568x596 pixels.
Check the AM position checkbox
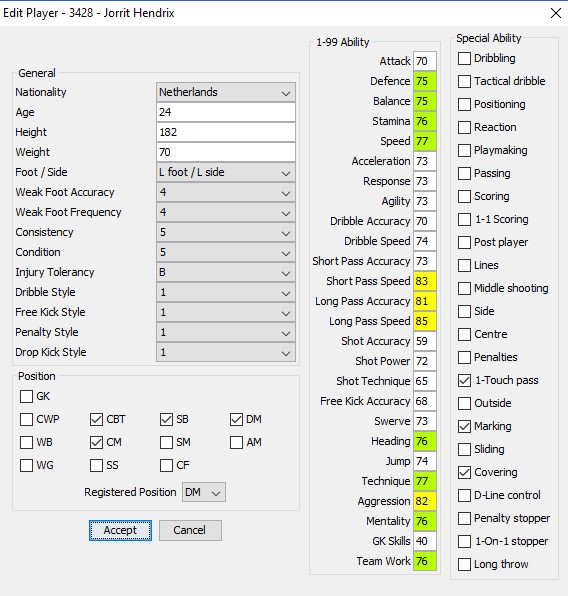(236, 442)
